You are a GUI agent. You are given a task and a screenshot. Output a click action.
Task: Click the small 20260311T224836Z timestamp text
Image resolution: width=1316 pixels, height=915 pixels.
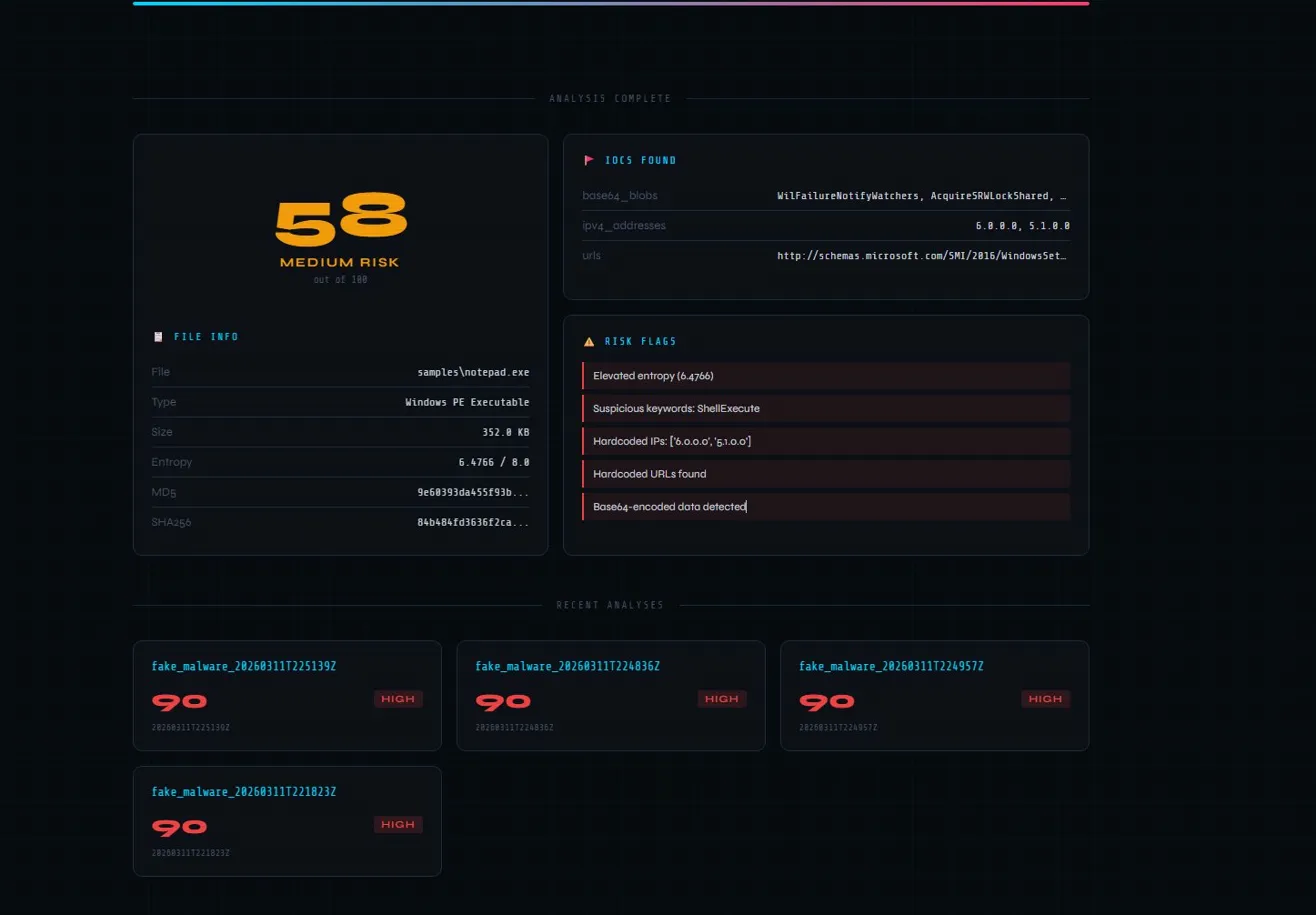coord(515,727)
